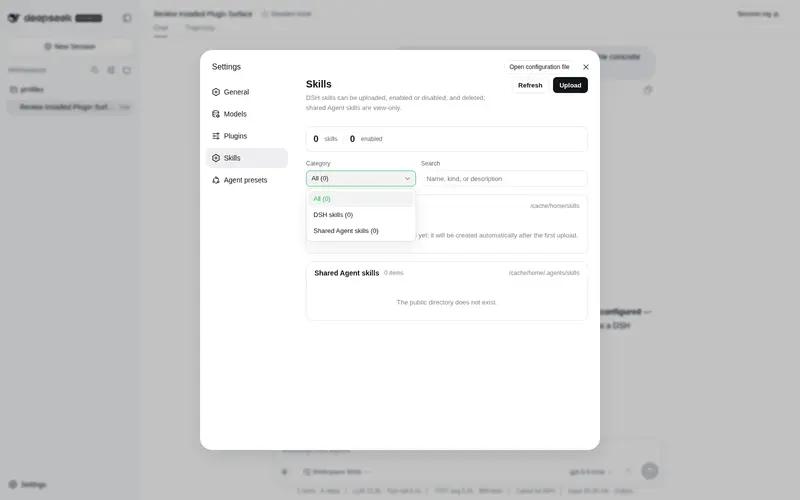800x500 pixels.
Task: Click the Skills hexagon icon in sidebar
Action: (216, 158)
